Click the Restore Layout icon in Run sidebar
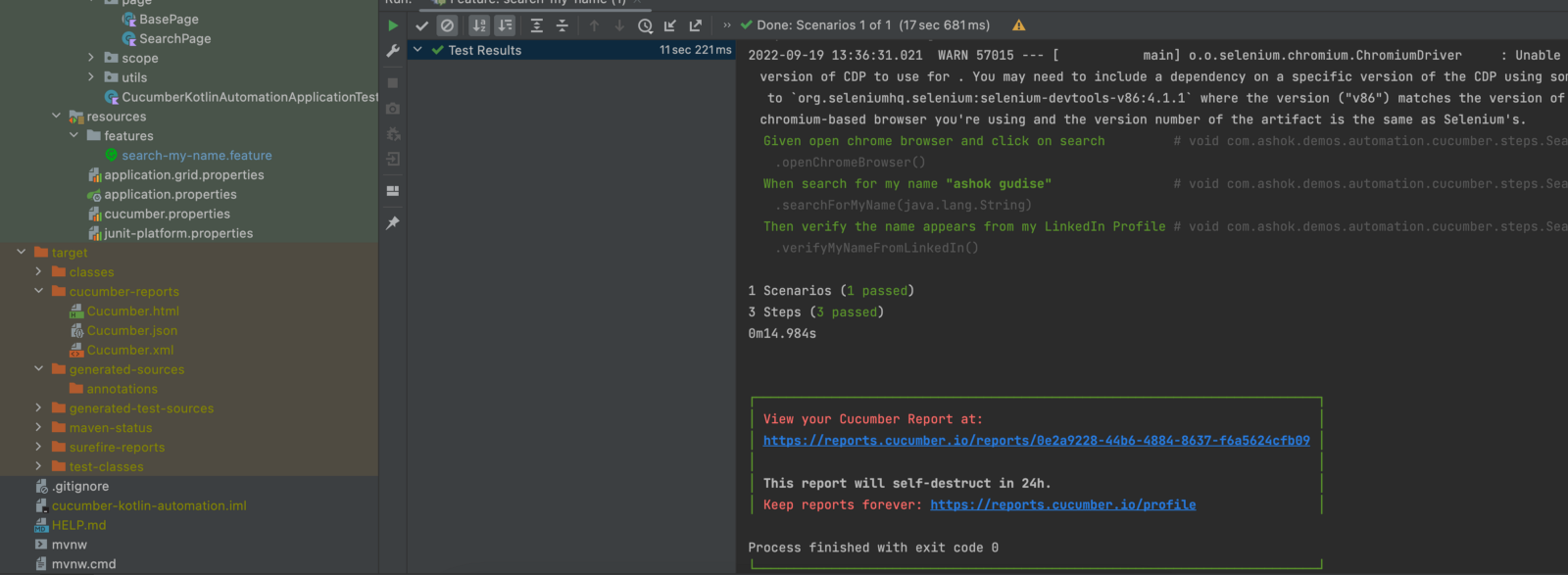 pos(393,191)
